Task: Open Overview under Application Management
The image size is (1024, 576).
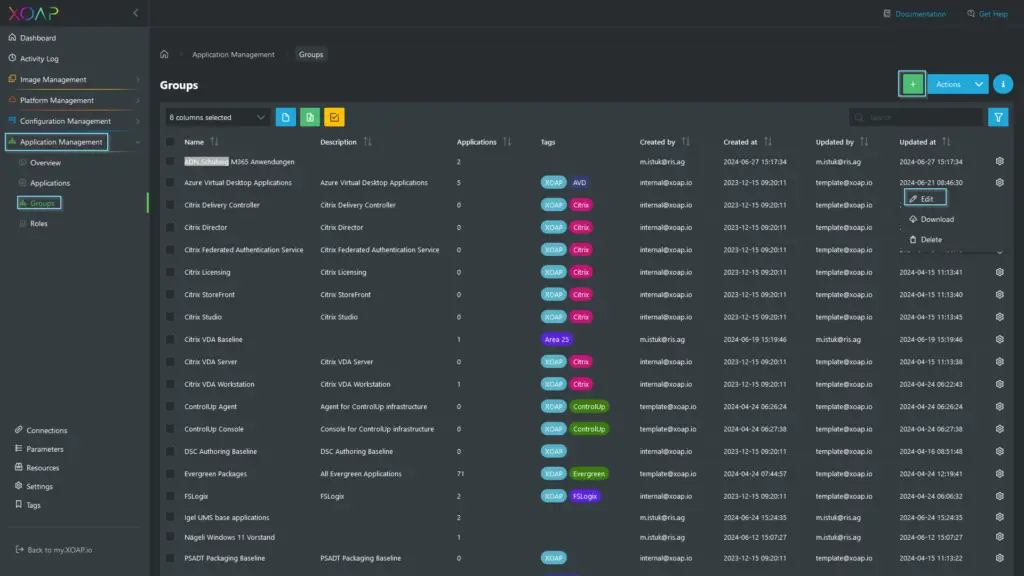Action: pyautogui.click(x=45, y=163)
